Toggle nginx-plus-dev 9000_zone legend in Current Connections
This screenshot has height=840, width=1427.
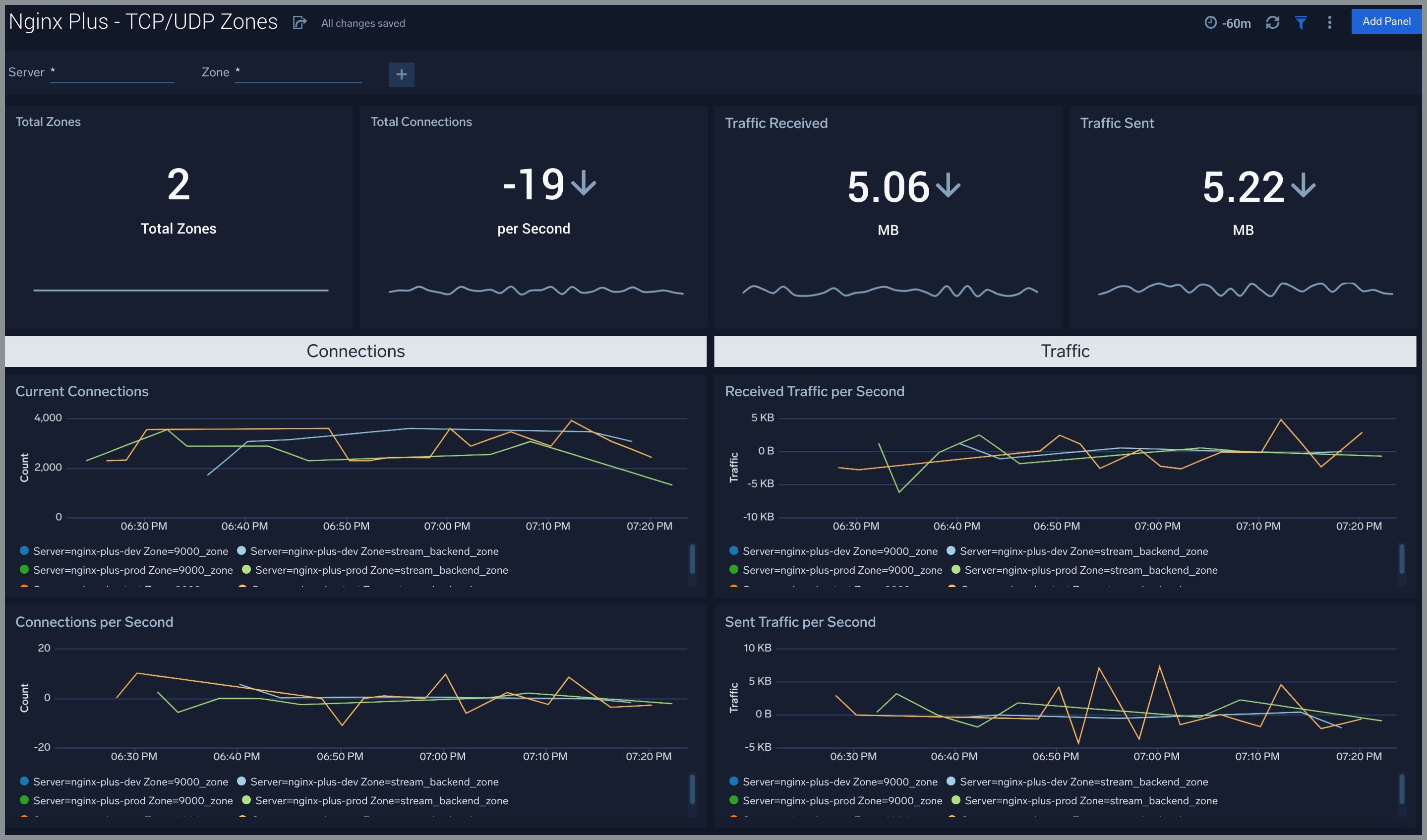(x=130, y=551)
